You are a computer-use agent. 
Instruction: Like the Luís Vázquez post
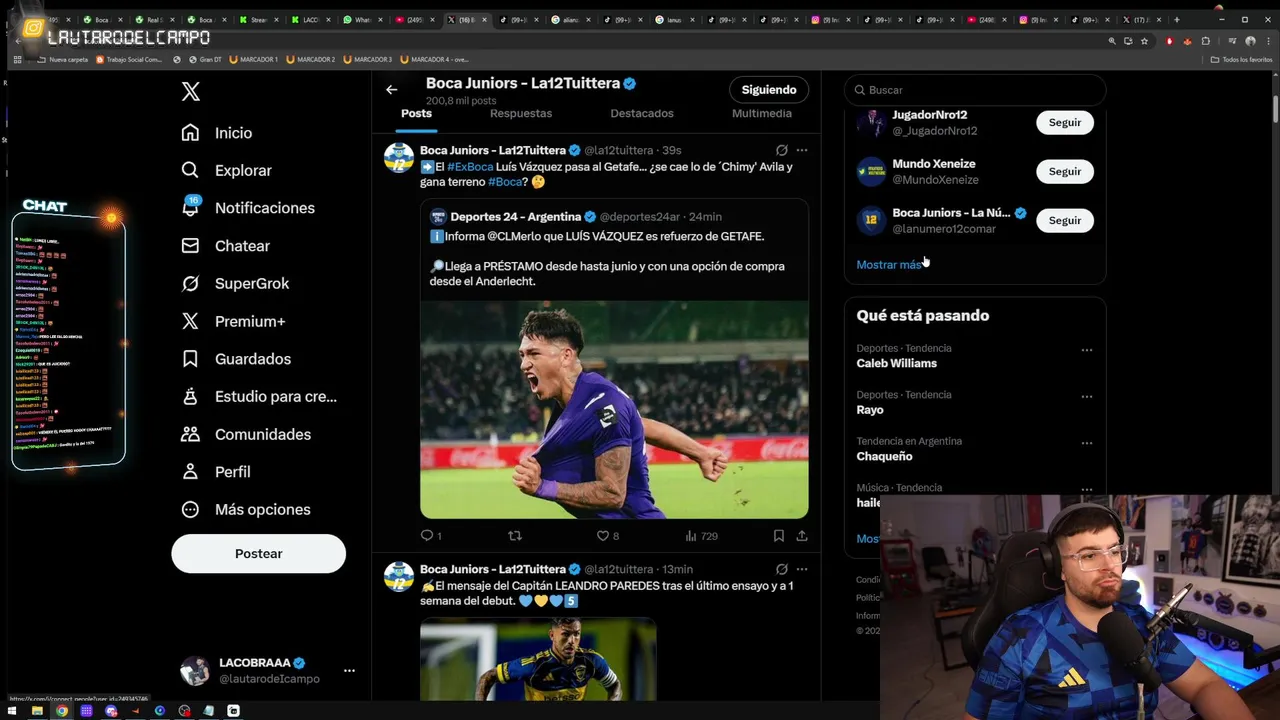tap(607, 536)
